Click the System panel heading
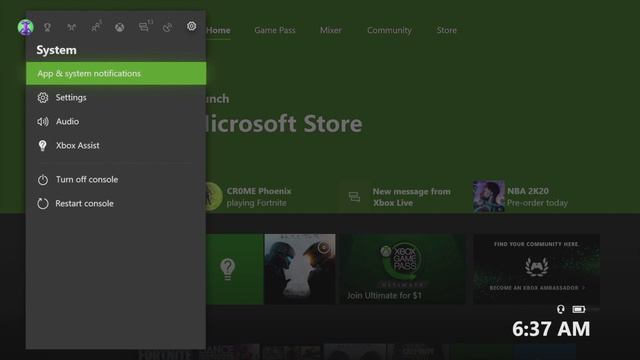 (56, 50)
